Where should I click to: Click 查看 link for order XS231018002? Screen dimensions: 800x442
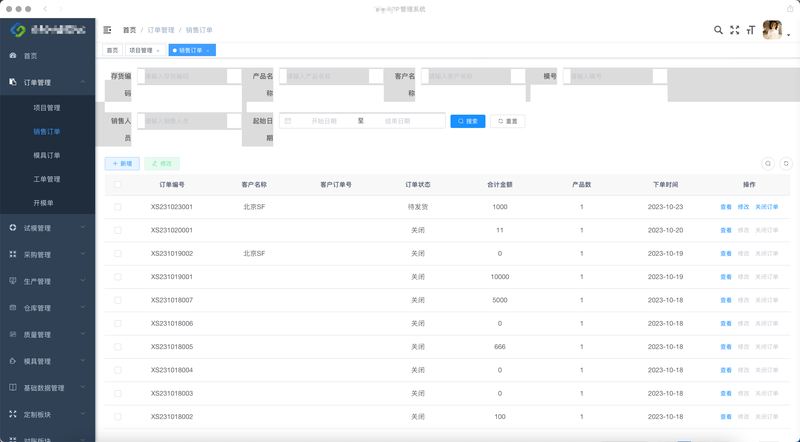[x=726, y=417]
